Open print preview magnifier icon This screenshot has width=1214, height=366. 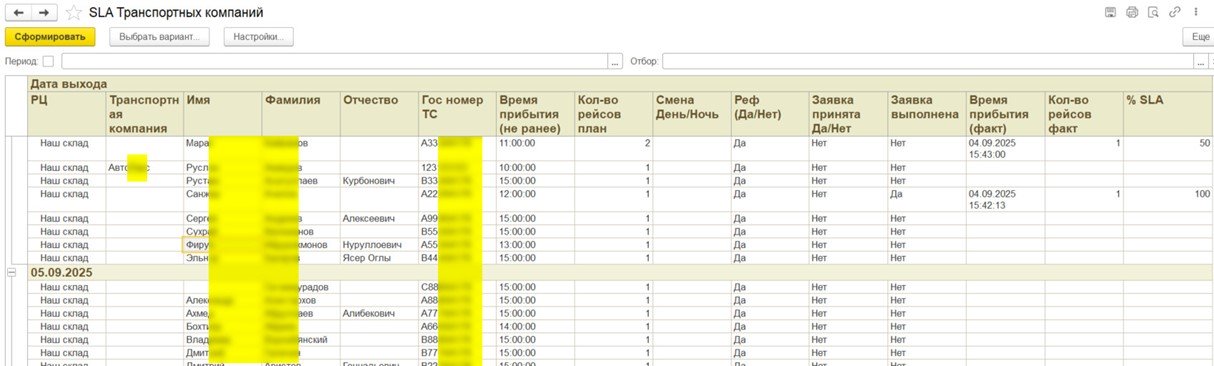point(1153,12)
